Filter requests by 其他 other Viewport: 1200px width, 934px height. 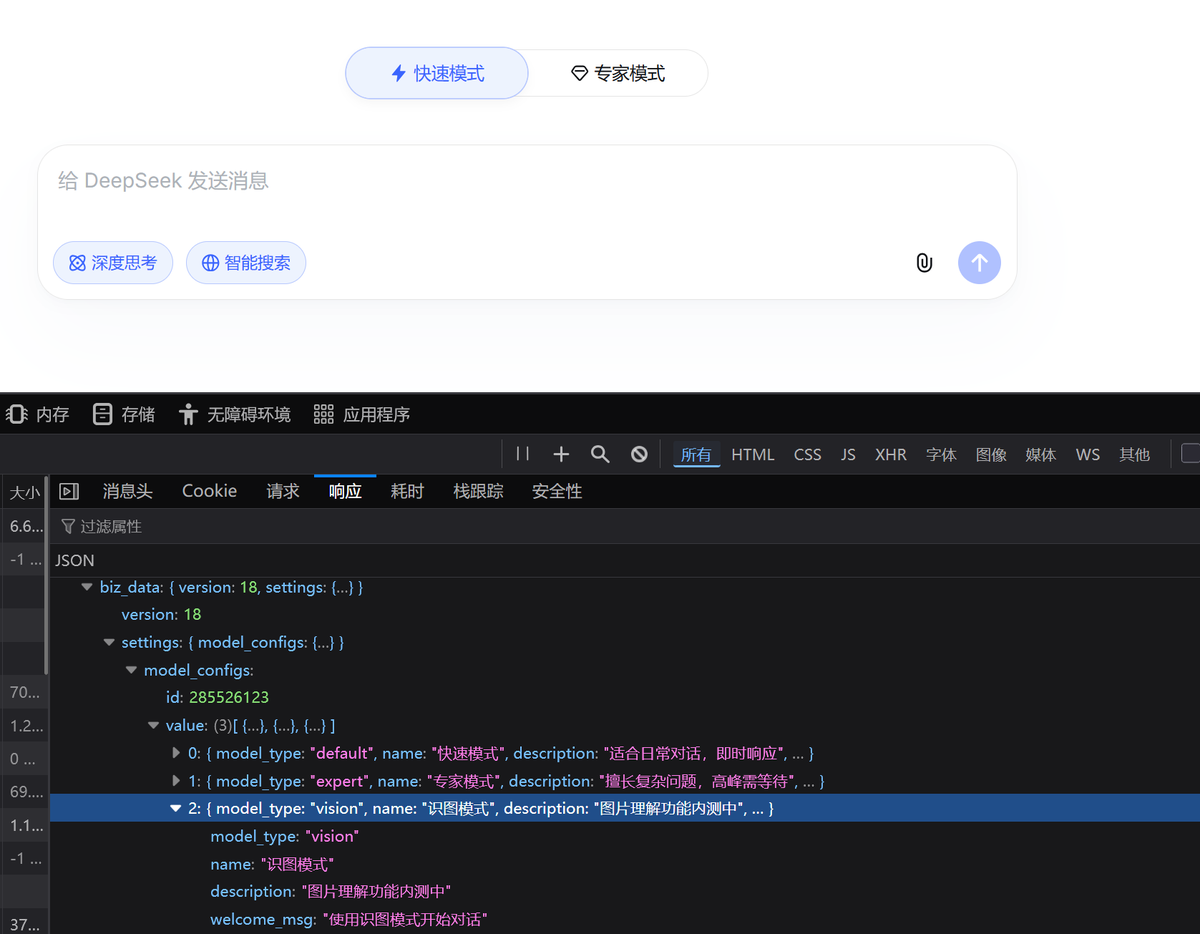point(1135,454)
